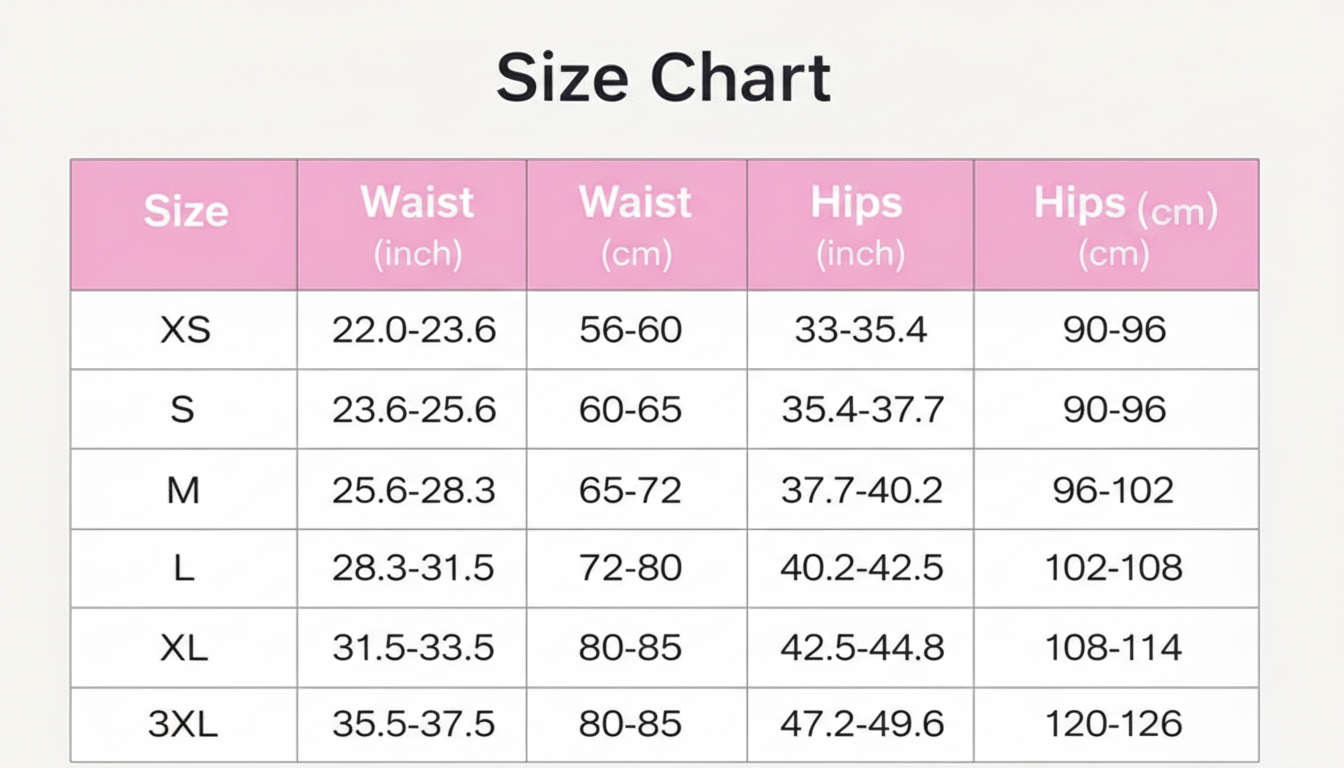The height and width of the screenshot is (768, 1344).
Task: Select the 102-108 hips cm cell
Action: [x=1113, y=568]
